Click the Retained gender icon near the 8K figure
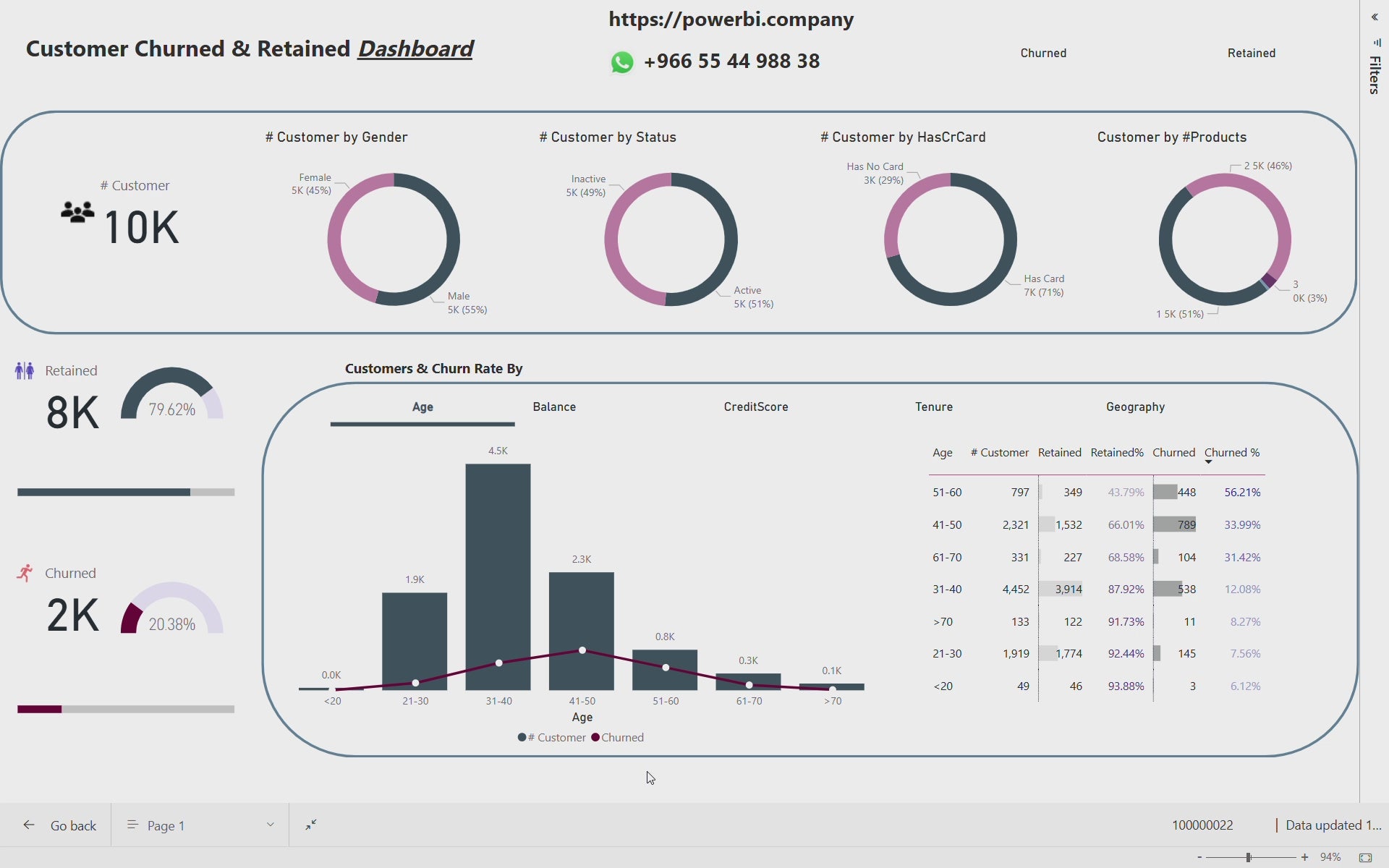Screen dimensions: 1389x868 (25, 370)
